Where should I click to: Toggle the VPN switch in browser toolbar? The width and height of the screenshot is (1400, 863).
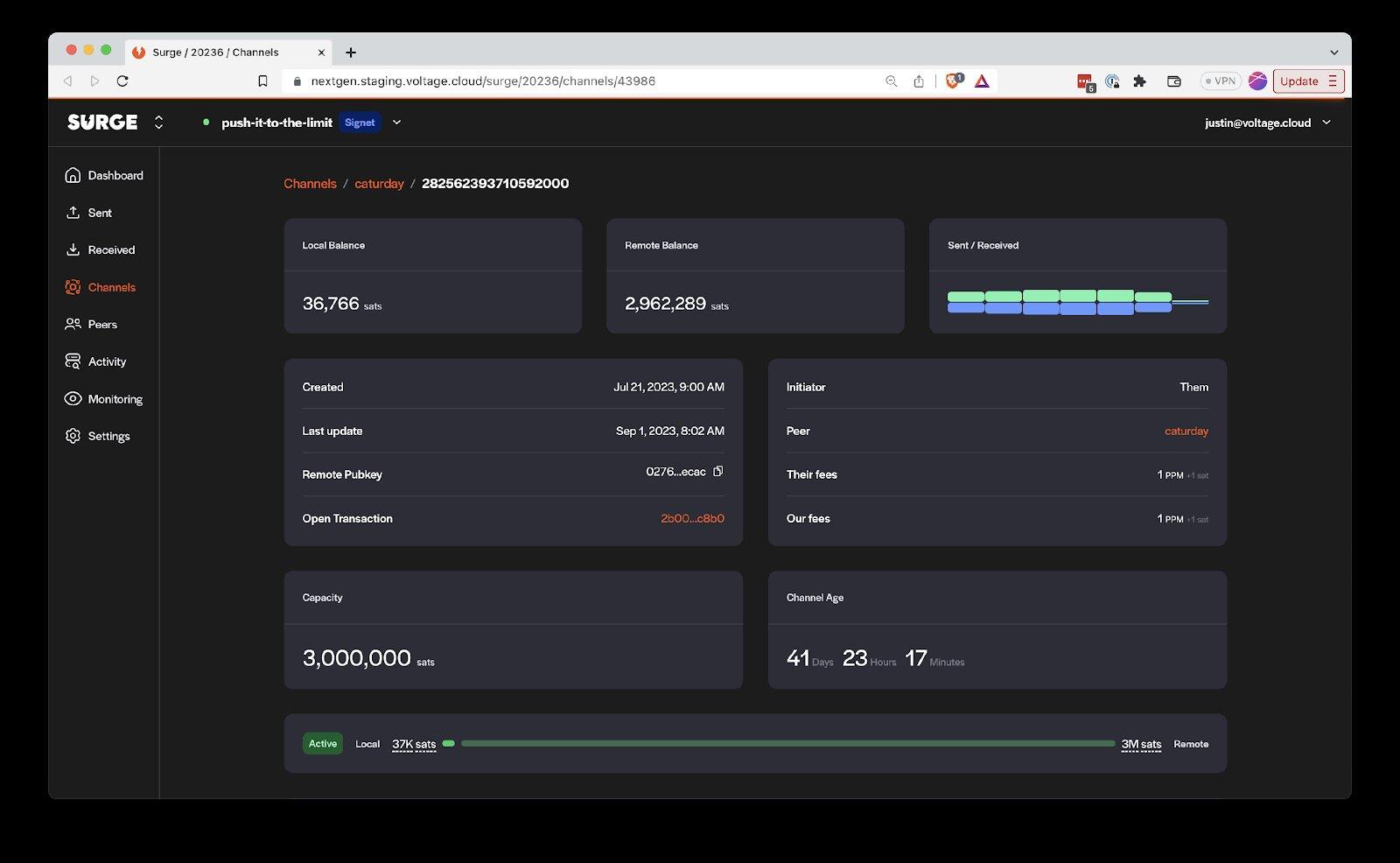1221,81
